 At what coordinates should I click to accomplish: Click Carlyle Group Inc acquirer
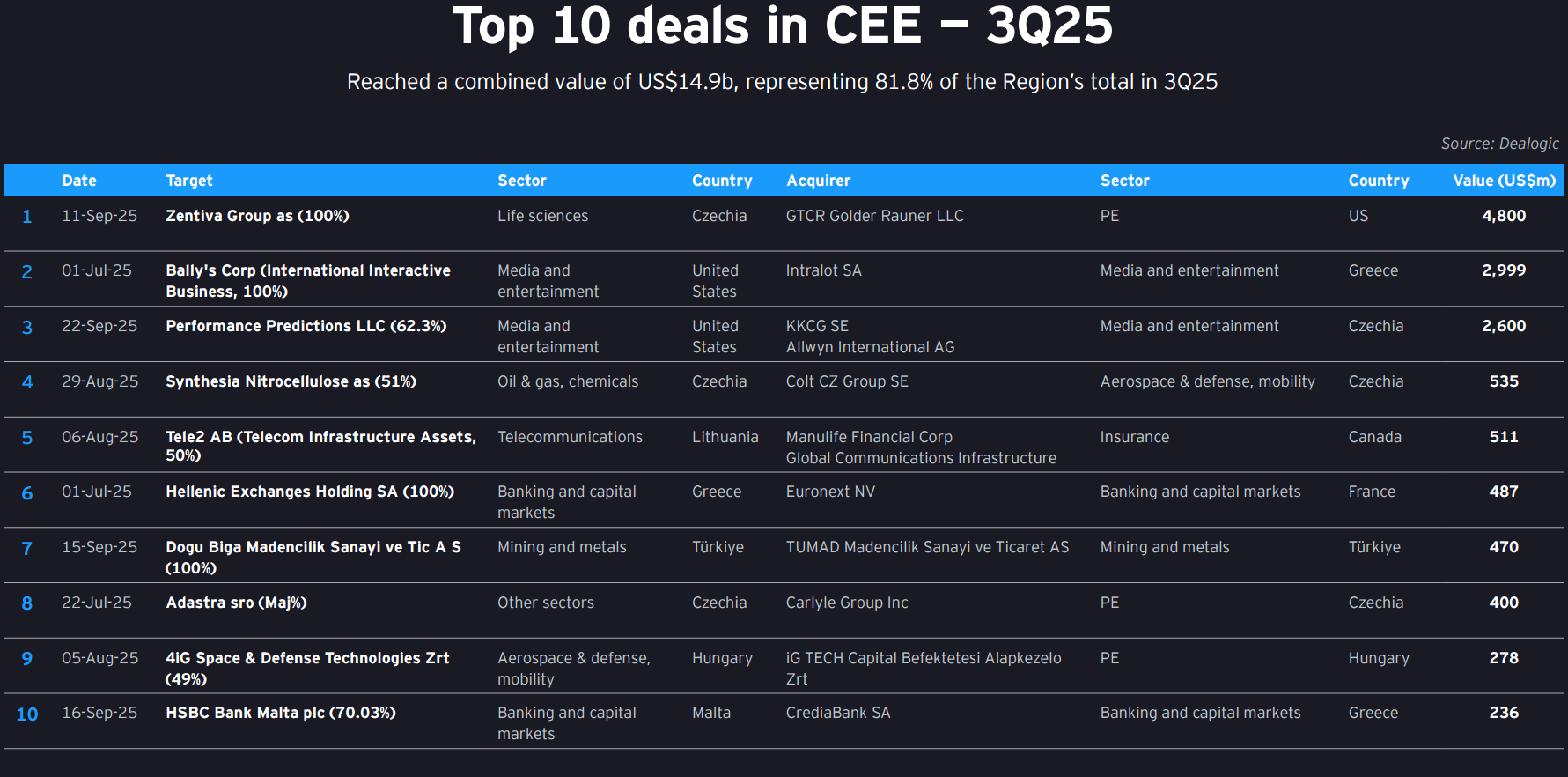click(846, 603)
